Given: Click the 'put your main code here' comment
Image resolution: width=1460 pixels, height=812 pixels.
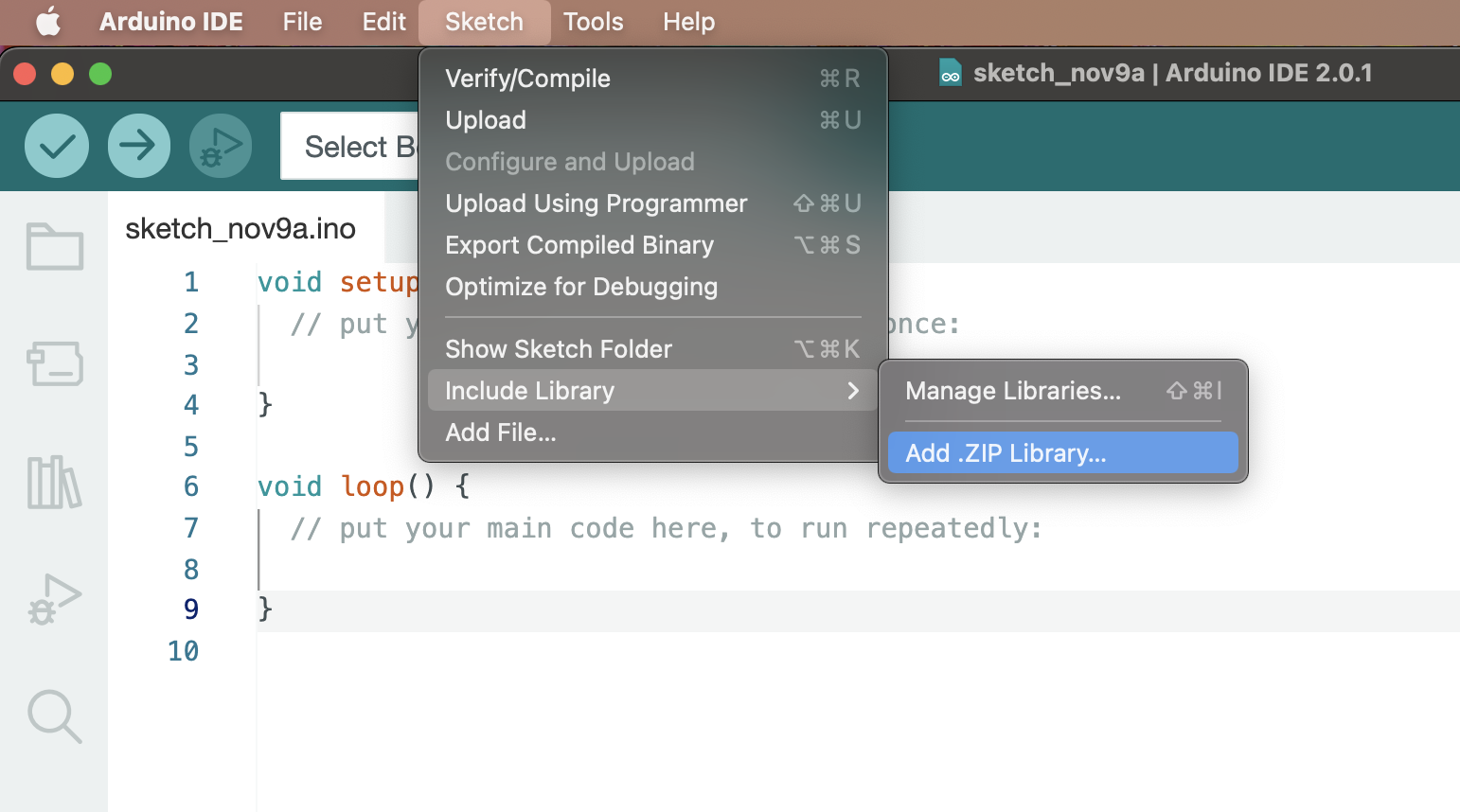Looking at the screenshot, I should (x=666, y=528).
